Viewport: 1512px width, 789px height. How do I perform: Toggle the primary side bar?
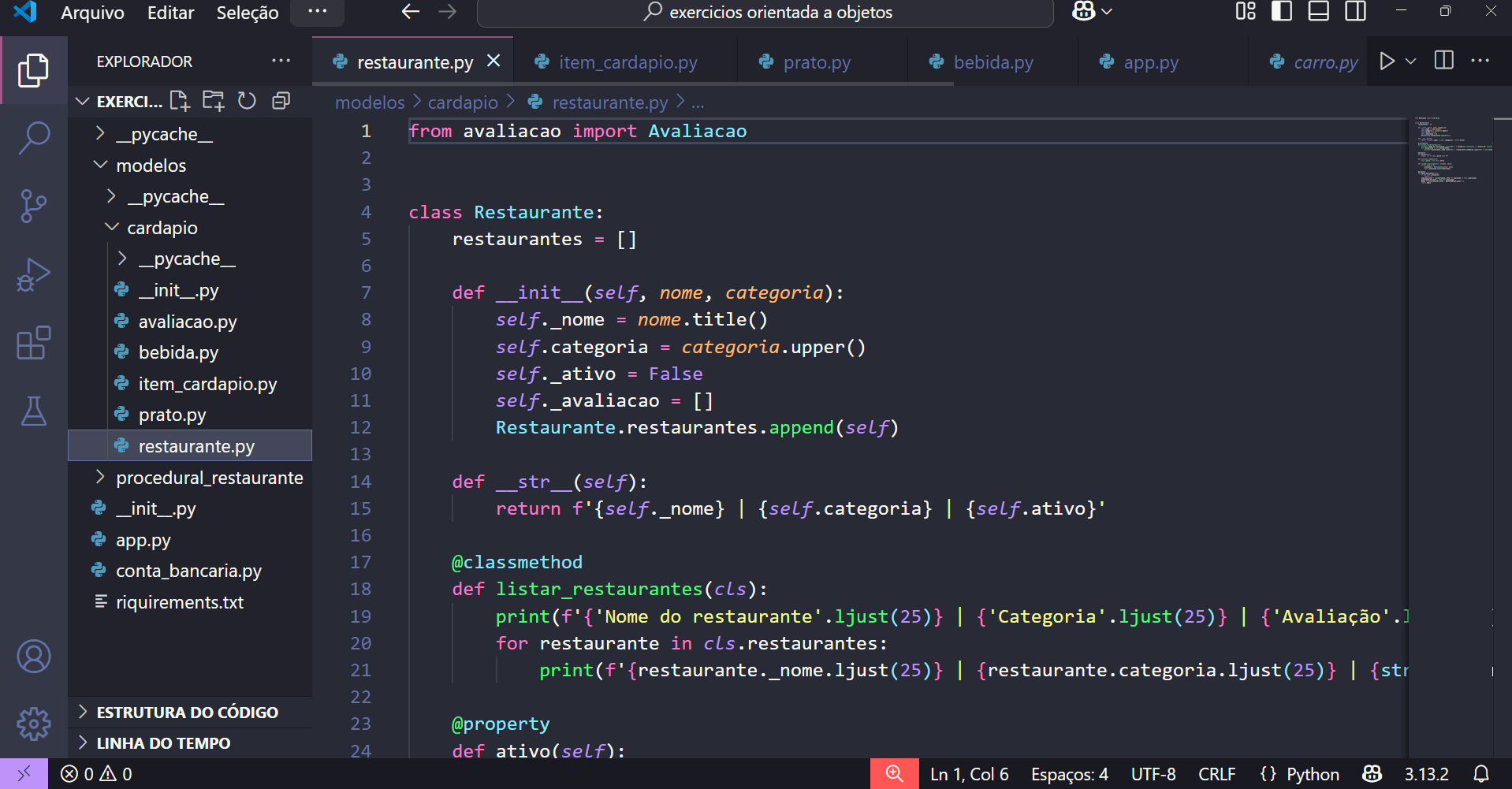pyautogui.click(x=1282, y=12)
